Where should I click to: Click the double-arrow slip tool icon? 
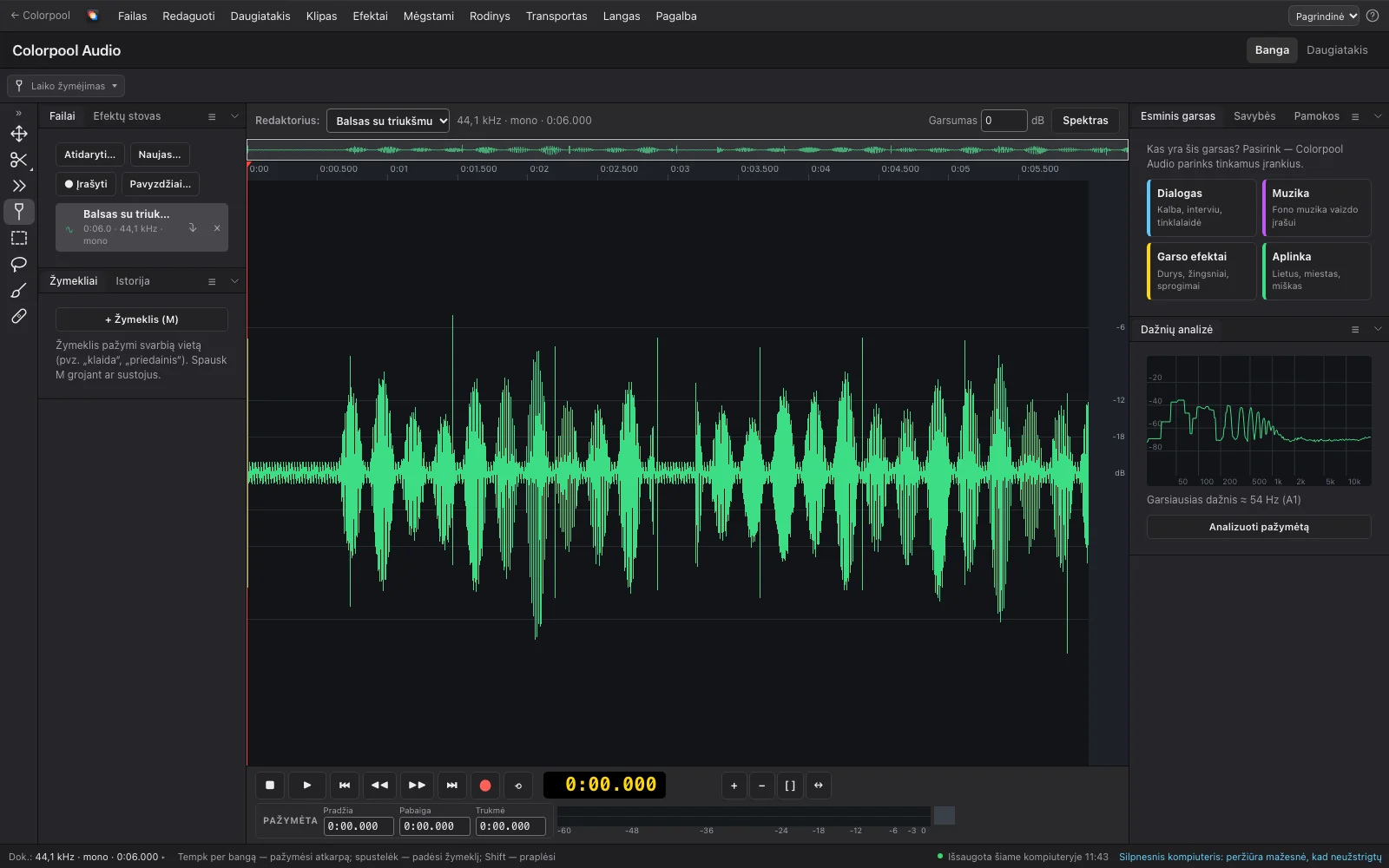click(19, 186)
